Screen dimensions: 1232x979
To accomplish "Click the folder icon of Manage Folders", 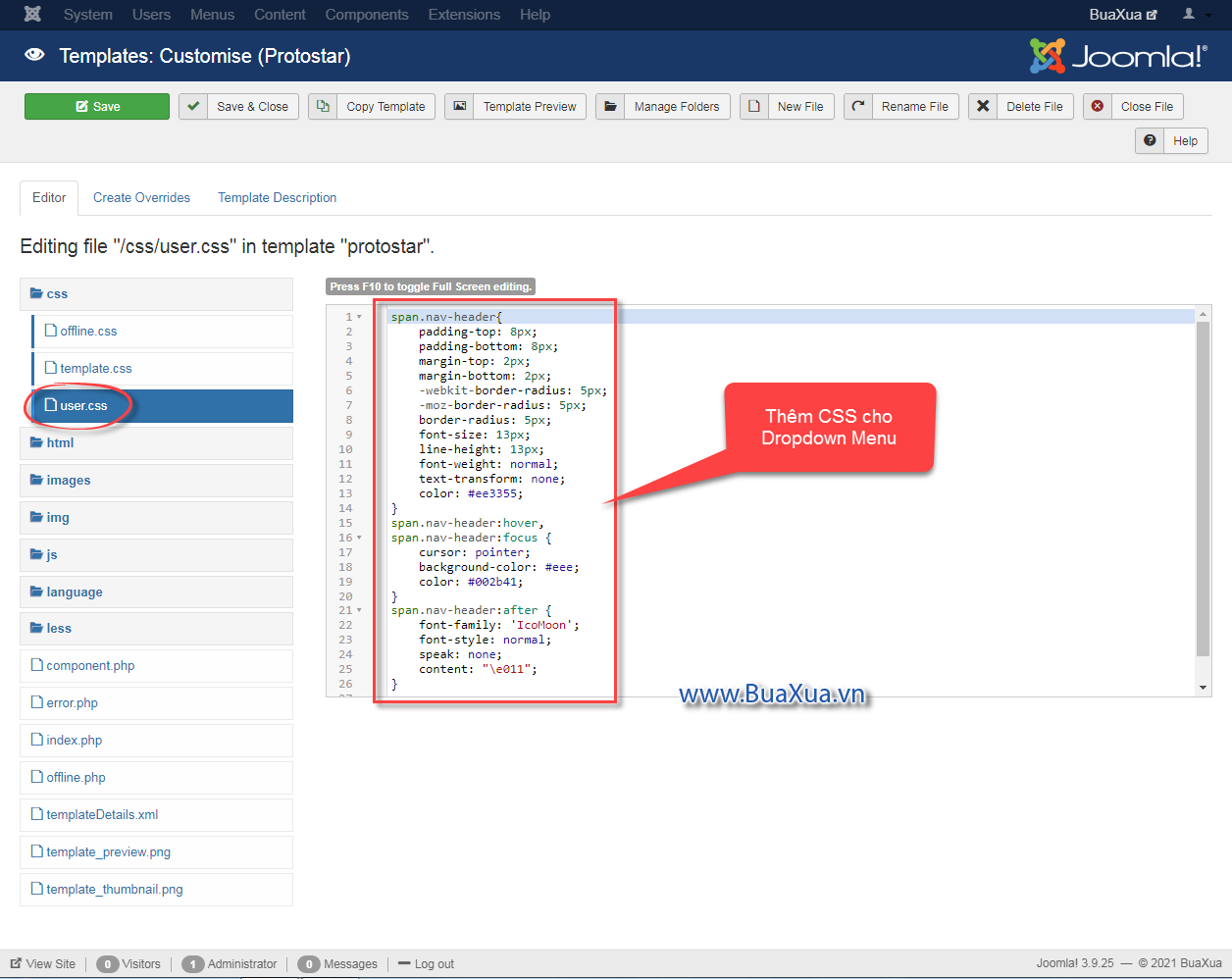I will pos(610,107).
